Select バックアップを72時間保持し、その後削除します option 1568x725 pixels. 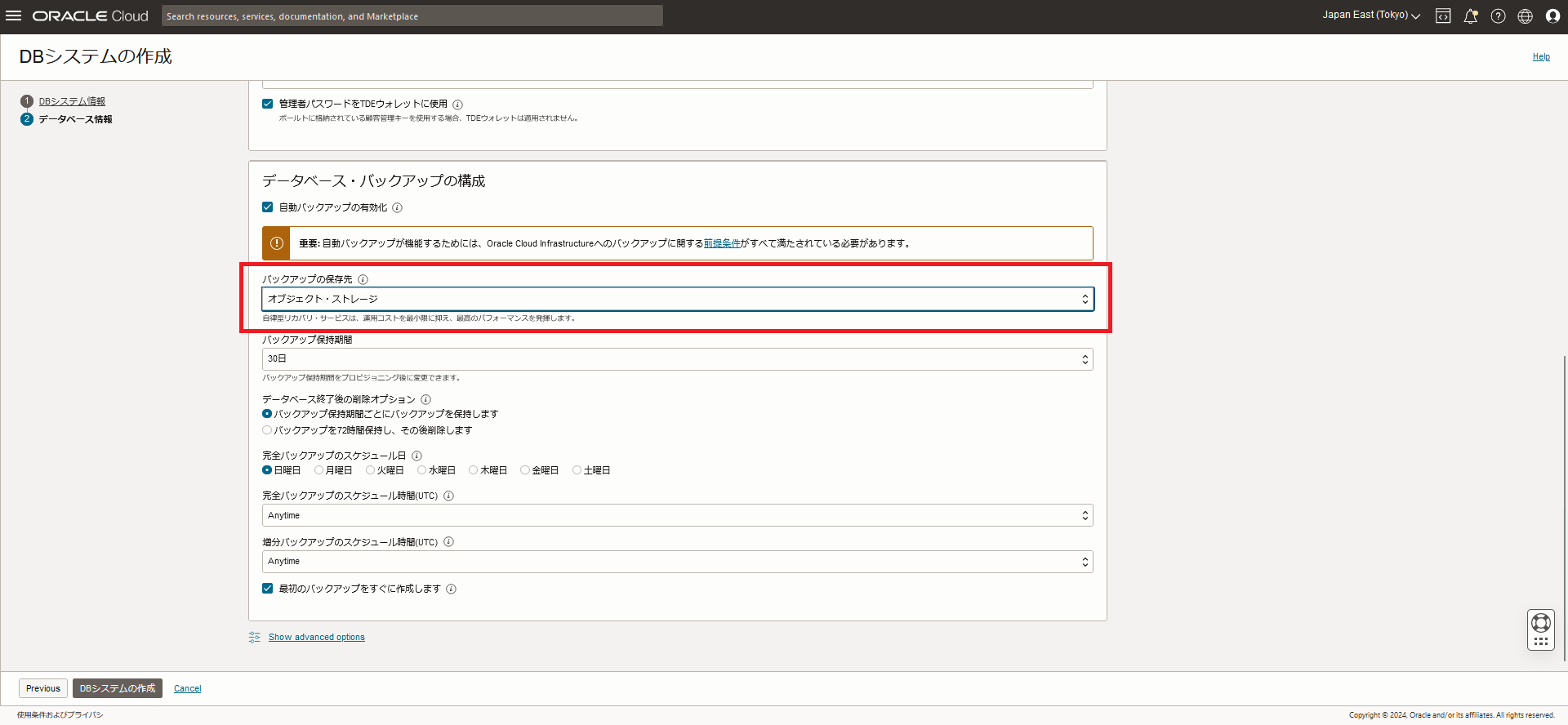[267, 430]
